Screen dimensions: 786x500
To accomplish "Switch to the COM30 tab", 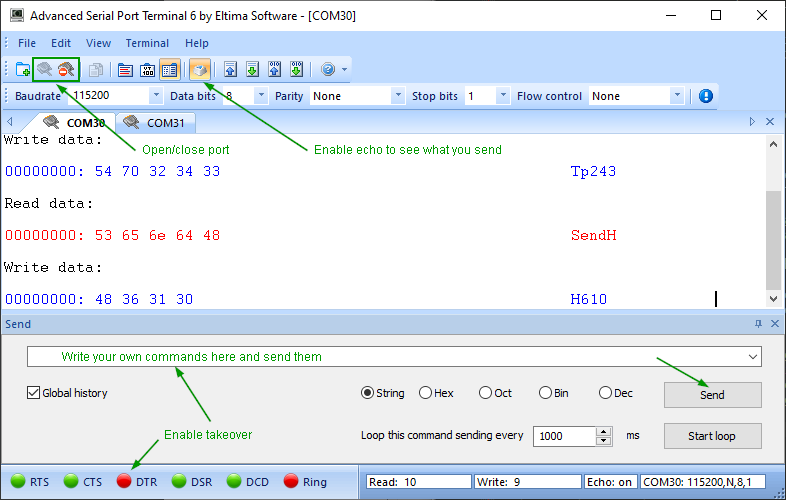I will coord(75,122).
